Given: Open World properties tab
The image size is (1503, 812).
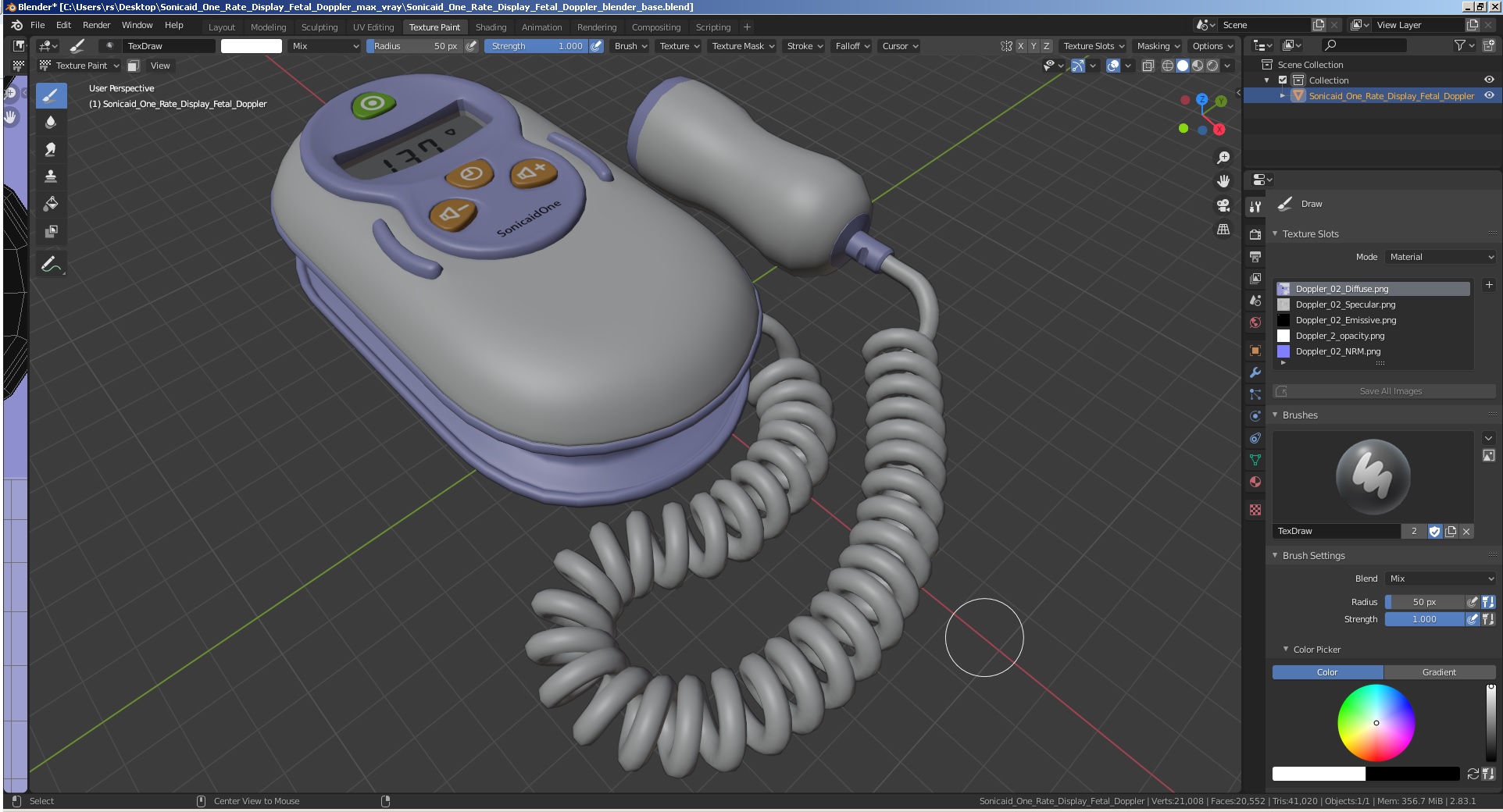Looking at the screenshot, I should coord(1255,322).
